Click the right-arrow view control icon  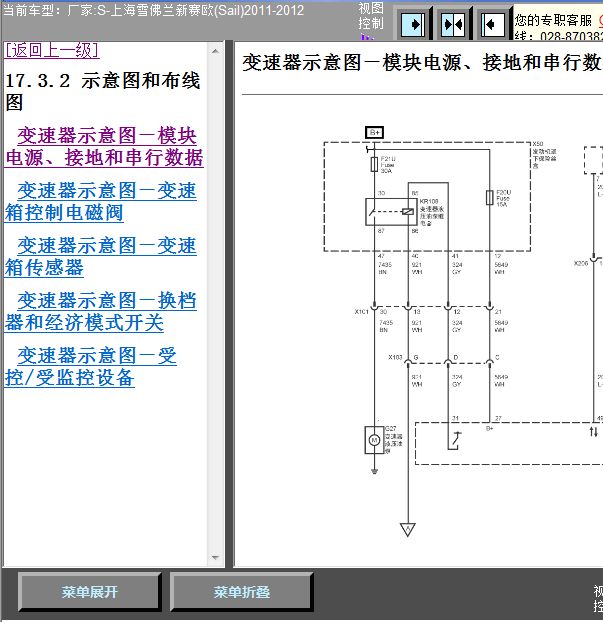point(413,25)
